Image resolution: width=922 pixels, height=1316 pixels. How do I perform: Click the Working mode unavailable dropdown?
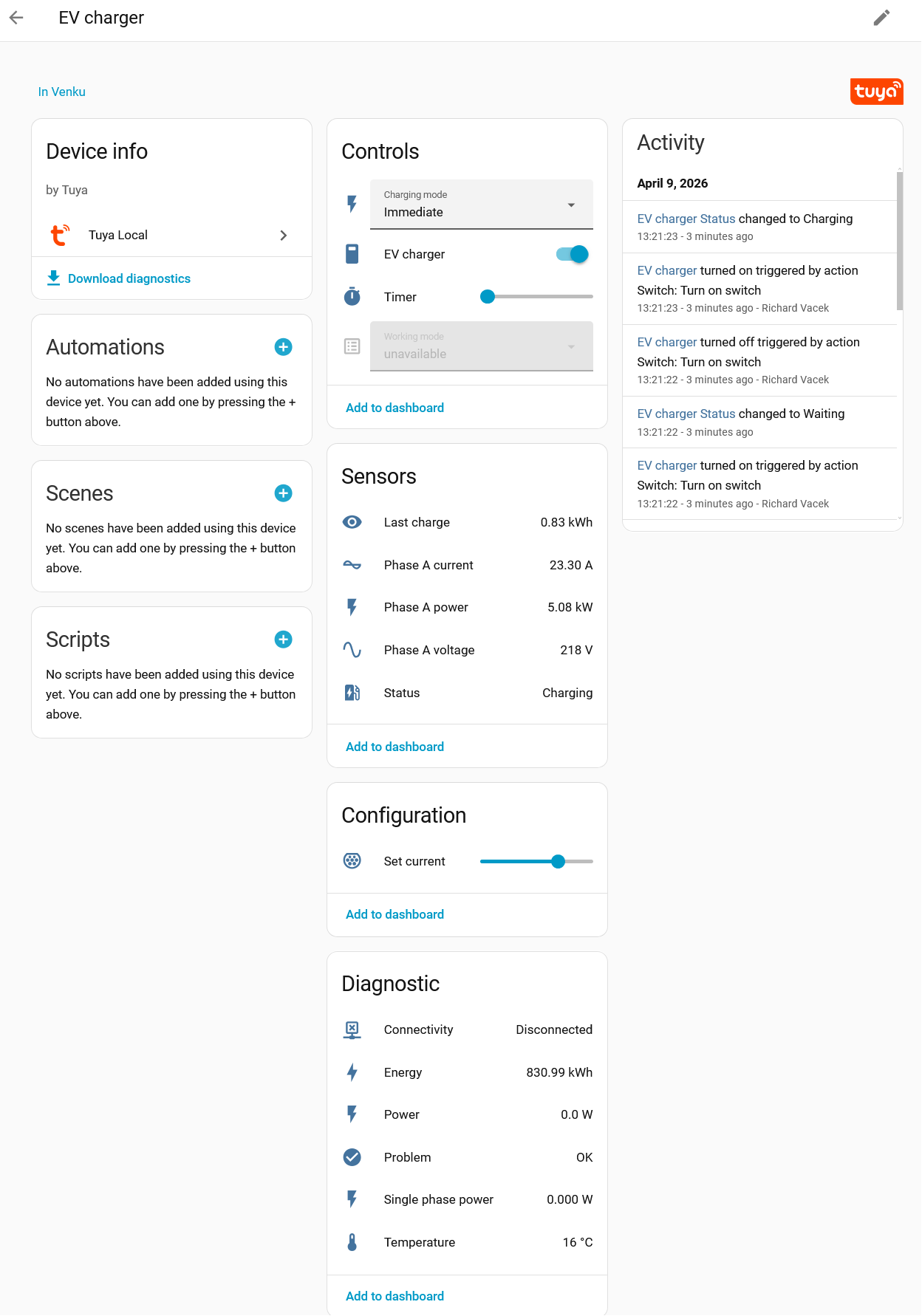(481, 346)
